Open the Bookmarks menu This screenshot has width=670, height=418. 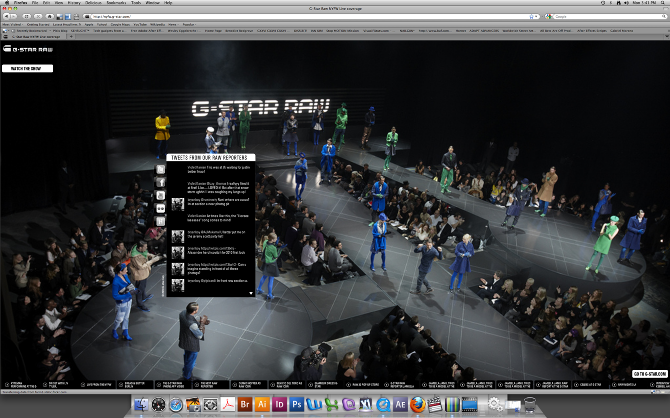(x=116, y=3)
